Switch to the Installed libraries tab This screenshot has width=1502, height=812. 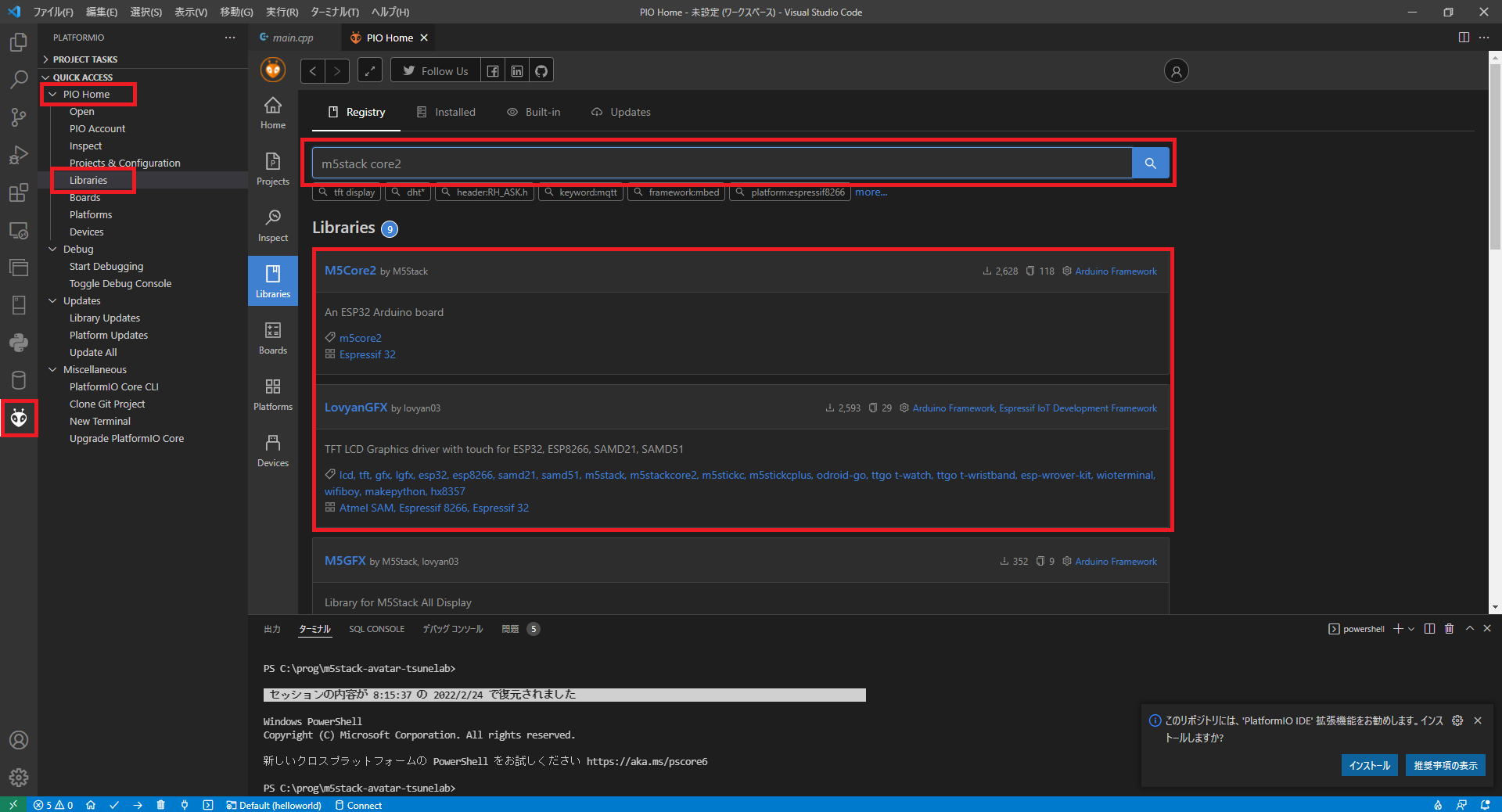tap(446, 112)
